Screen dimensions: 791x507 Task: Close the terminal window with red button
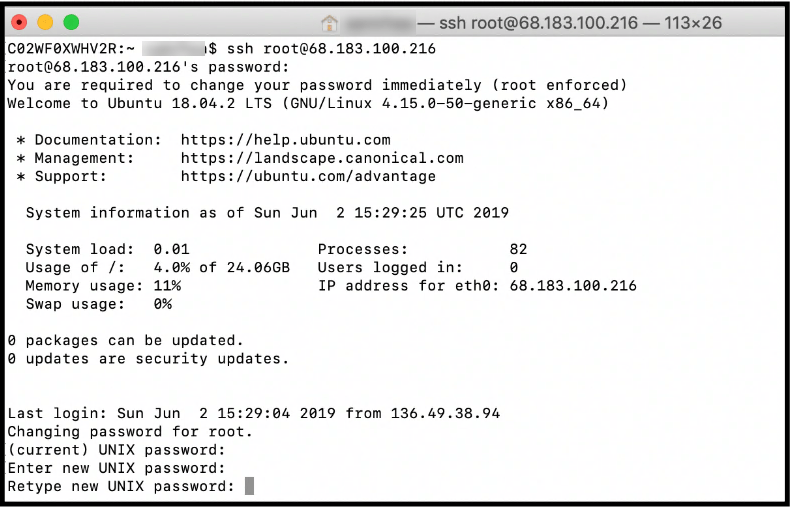point(21,22)
